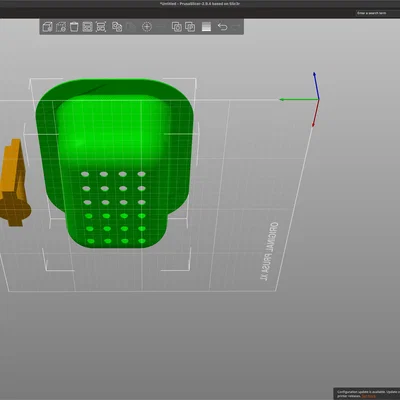Click the Arrange selection icon

coord(101,27)
